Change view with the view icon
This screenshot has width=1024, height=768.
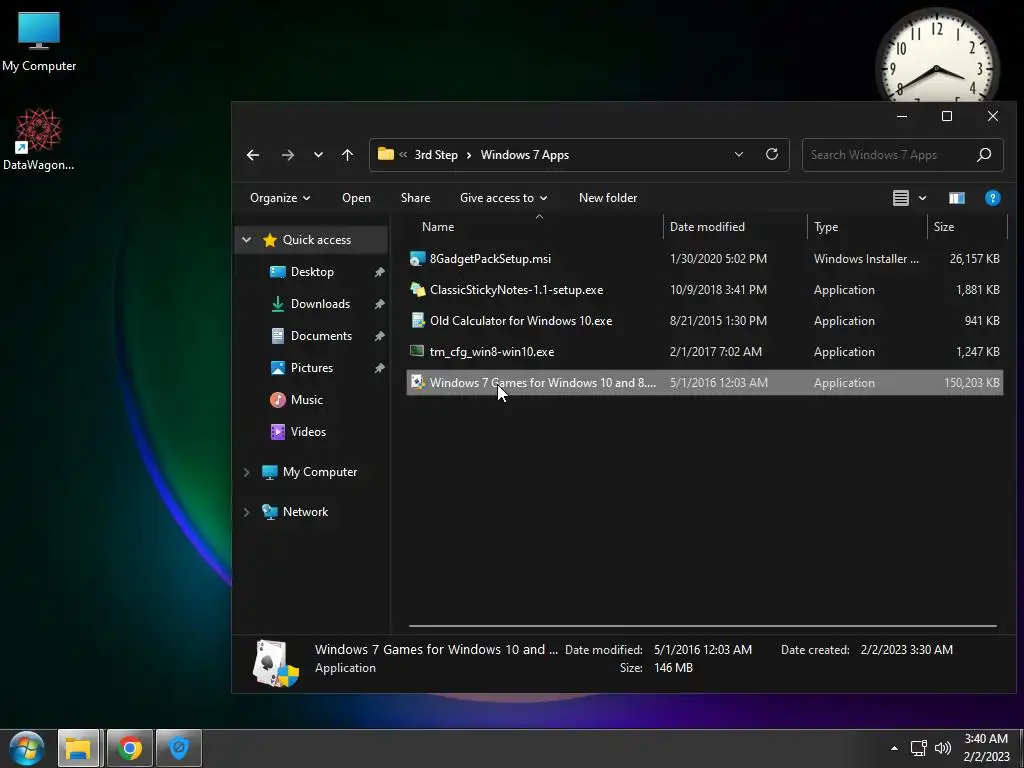901,198
